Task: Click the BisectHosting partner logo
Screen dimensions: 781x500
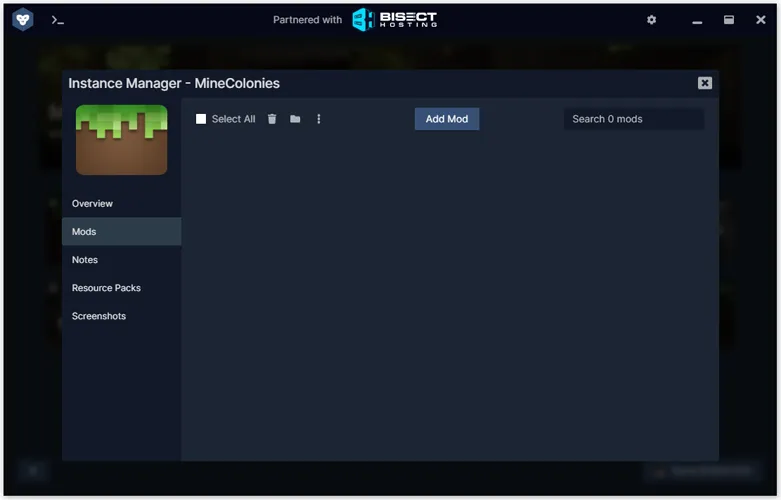Action: pos(394,20)
